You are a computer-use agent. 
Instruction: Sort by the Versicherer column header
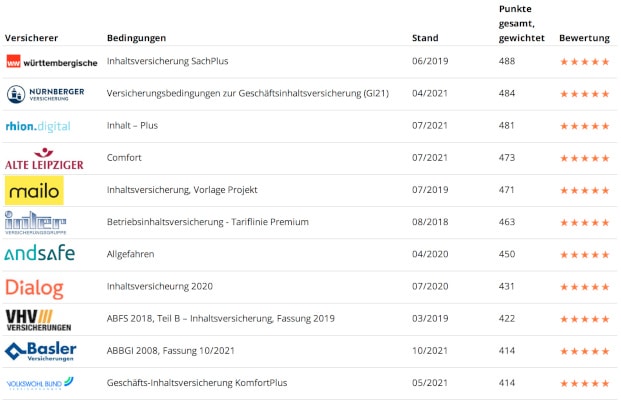pyautogui.click(x=25, y=38)
